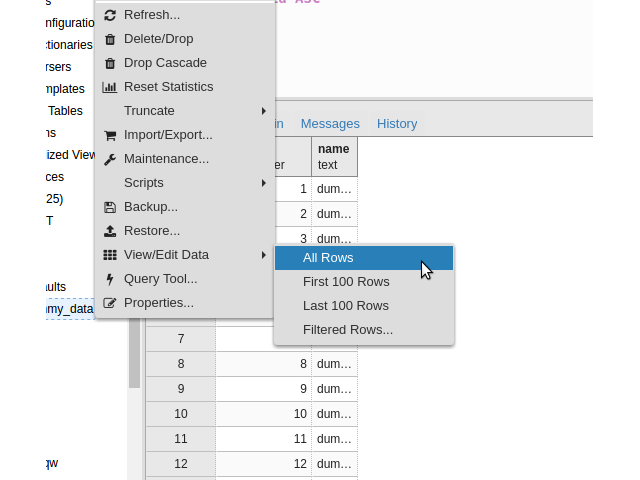640x480 pixels.
Task: Expand the View/Edit Data submenu arrow
Action: (264, 255)
